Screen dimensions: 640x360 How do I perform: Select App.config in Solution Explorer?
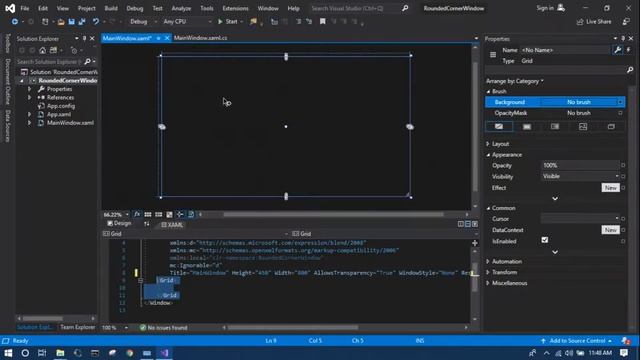pos(61,106)
